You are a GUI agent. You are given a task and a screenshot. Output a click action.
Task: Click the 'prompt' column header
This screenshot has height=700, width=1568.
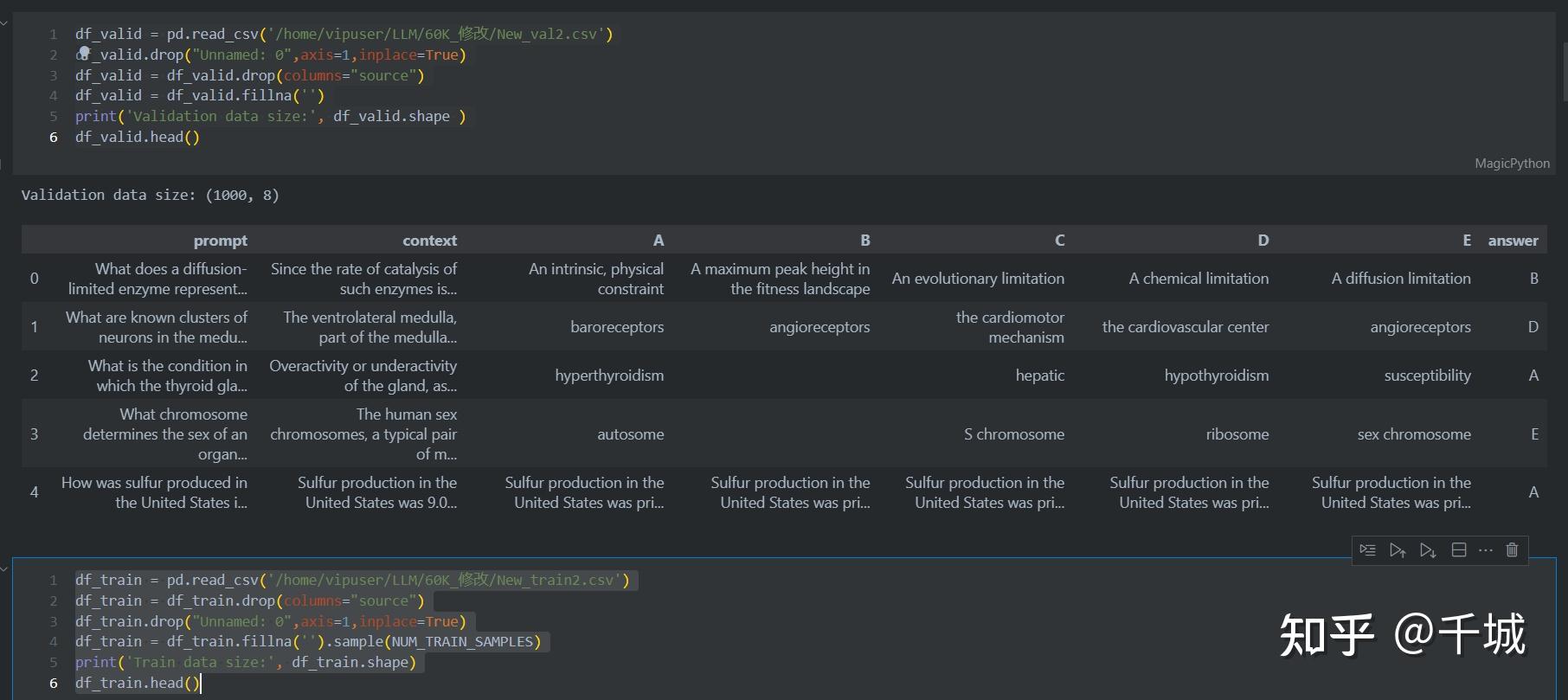(x=220, y=241)
